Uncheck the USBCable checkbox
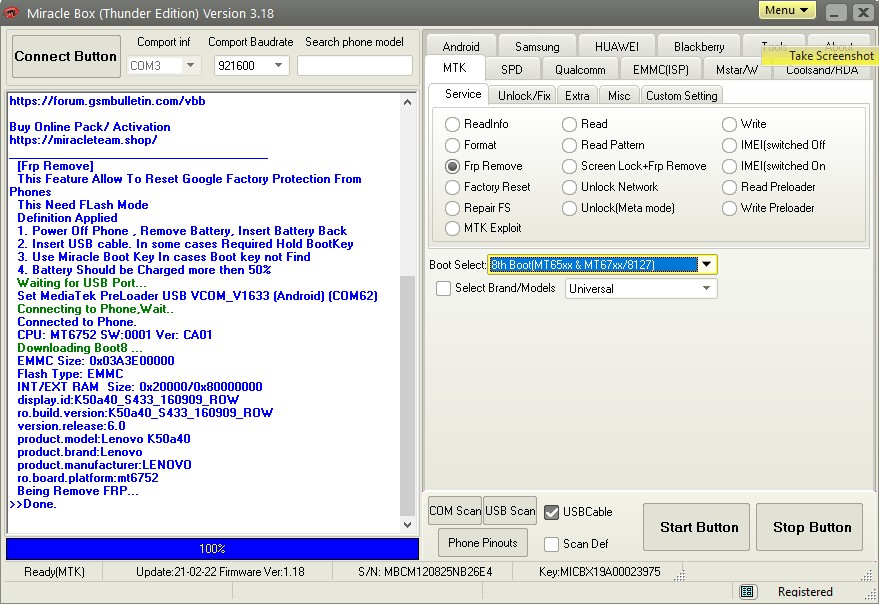This screenshot has width=879, height=604. tap(552, 512)
